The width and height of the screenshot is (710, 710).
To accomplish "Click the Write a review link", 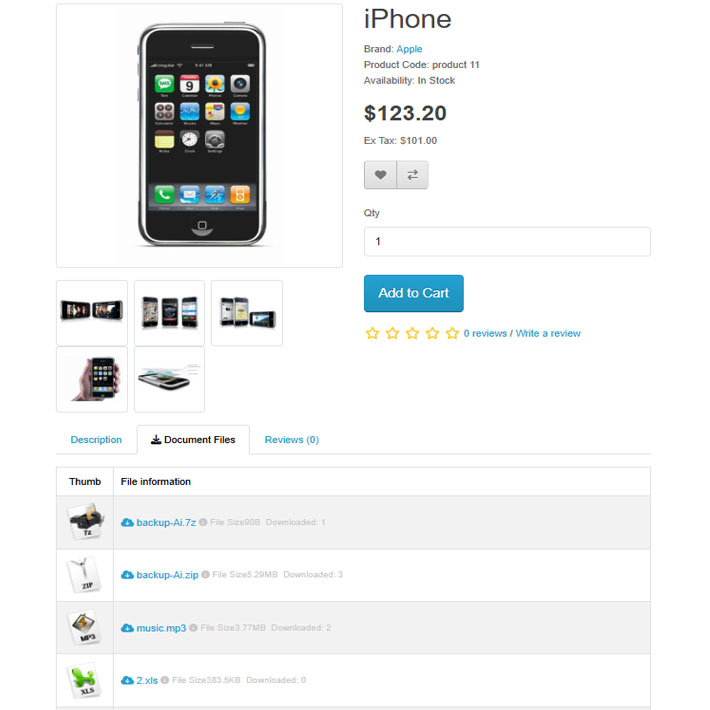I will (548, 333).
